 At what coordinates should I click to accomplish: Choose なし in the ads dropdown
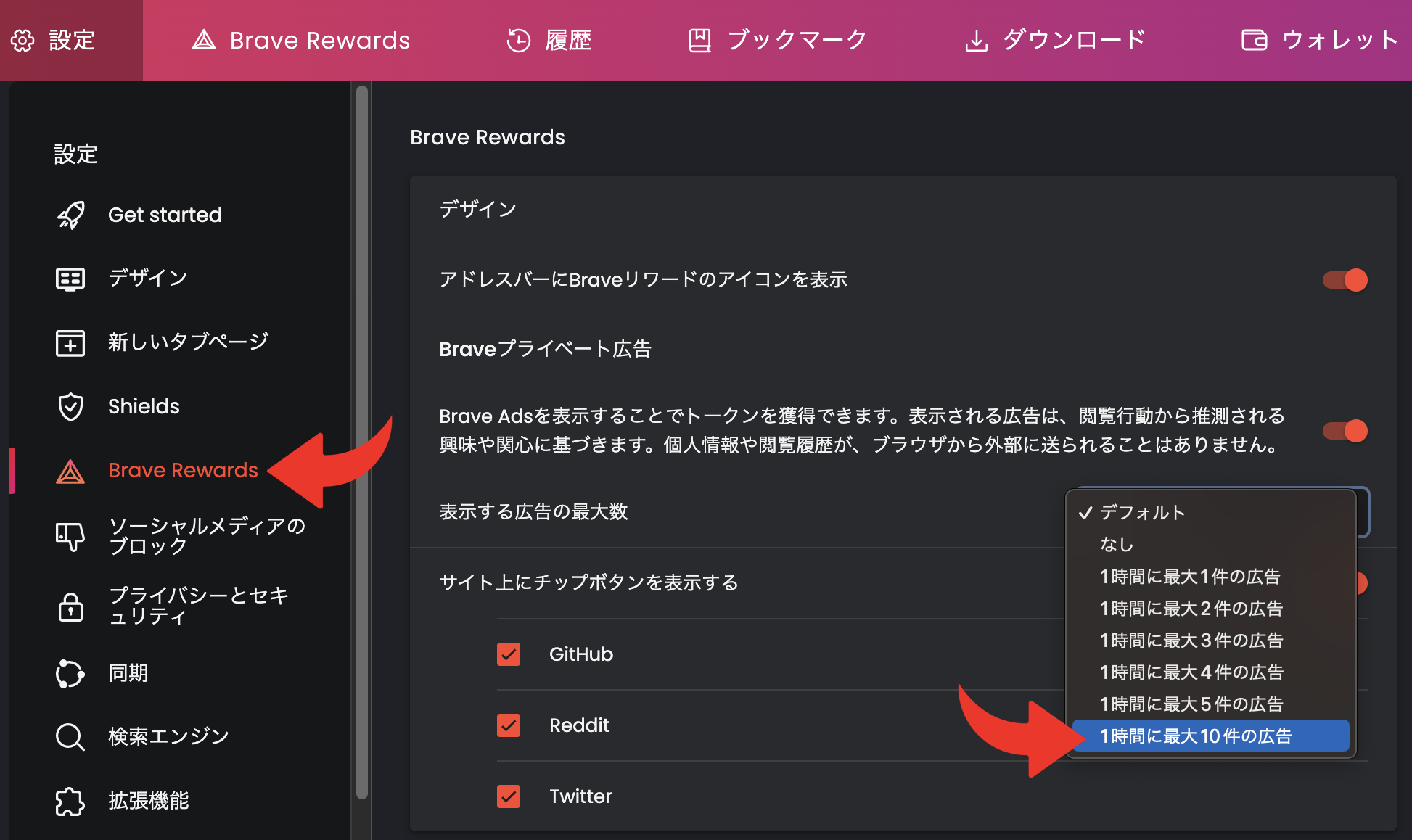click(x=1210, y=545)
